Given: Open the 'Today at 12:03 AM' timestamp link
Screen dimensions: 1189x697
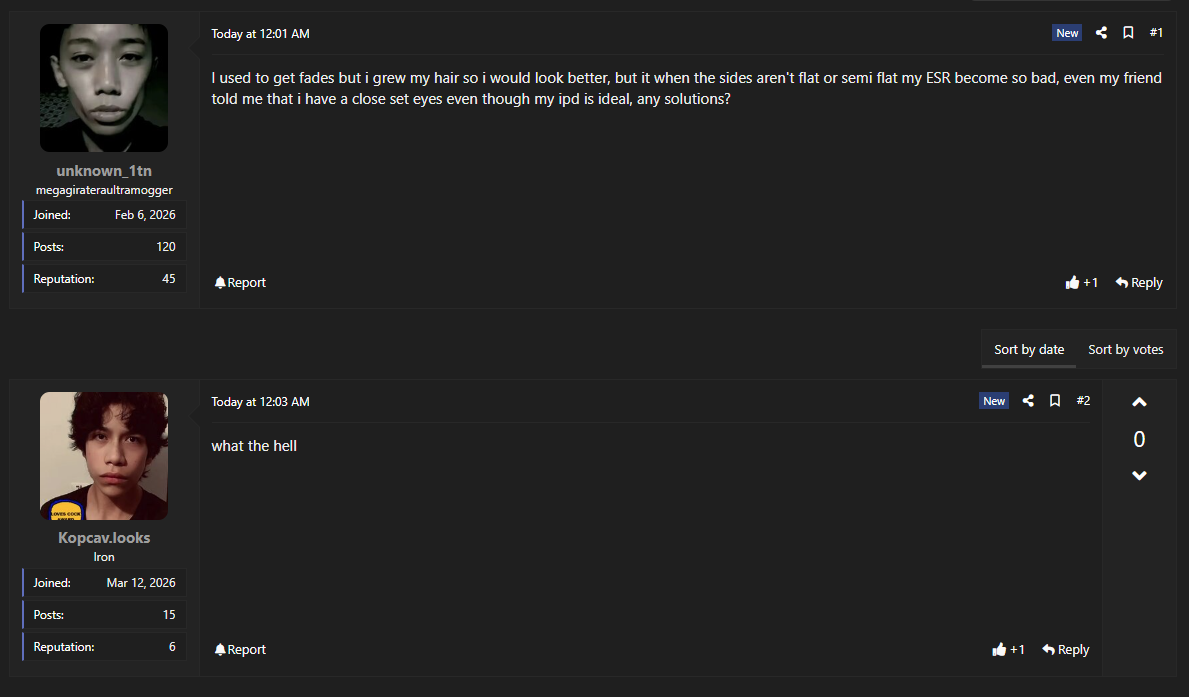Looking at the screenshot, I should 260,402.
